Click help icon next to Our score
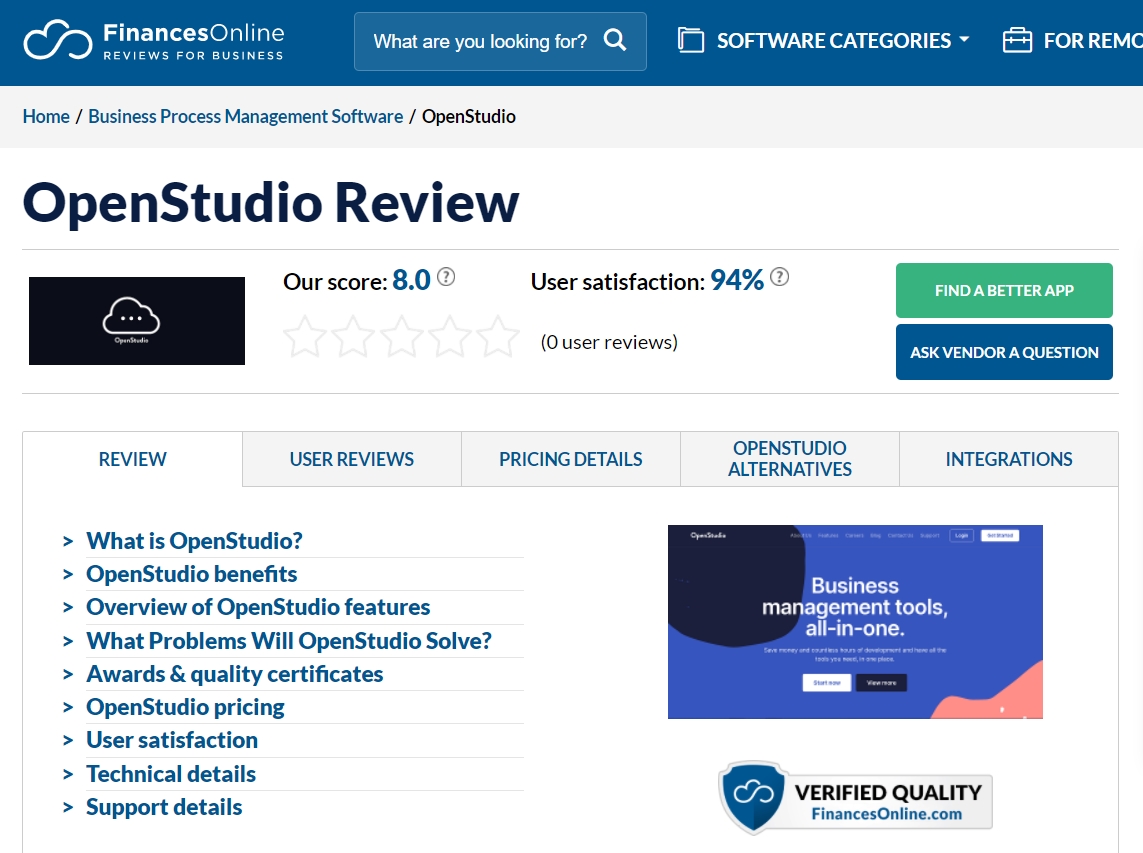The width and height of the screenshot is (1143, 853). click(446, 277)
